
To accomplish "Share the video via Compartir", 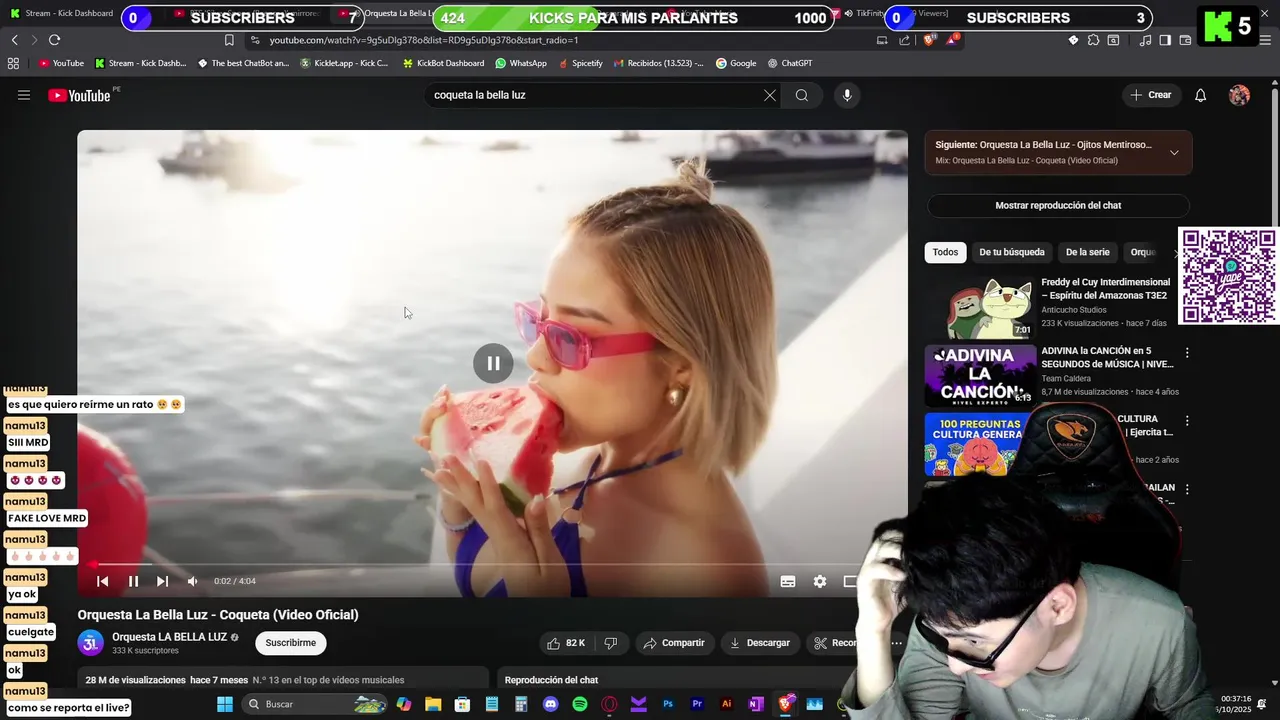I will 674,643.
